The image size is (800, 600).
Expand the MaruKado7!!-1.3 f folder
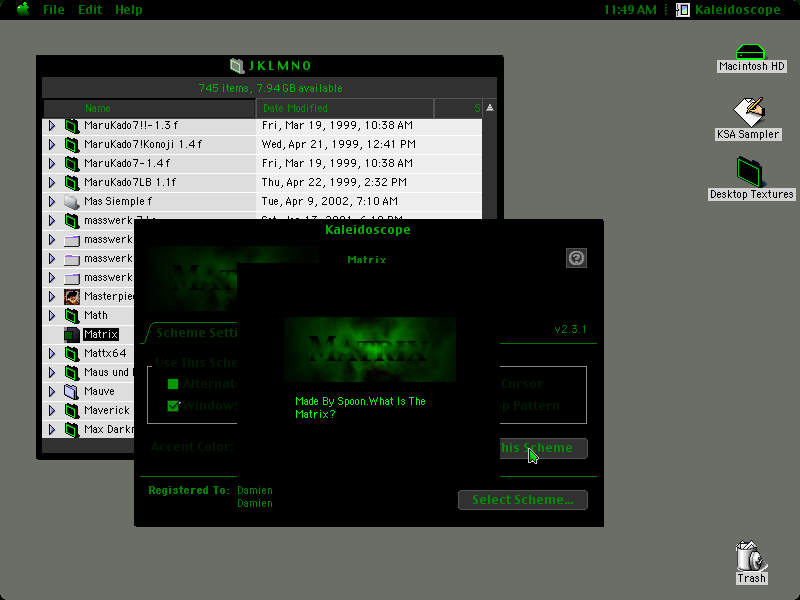pos(52,126)
